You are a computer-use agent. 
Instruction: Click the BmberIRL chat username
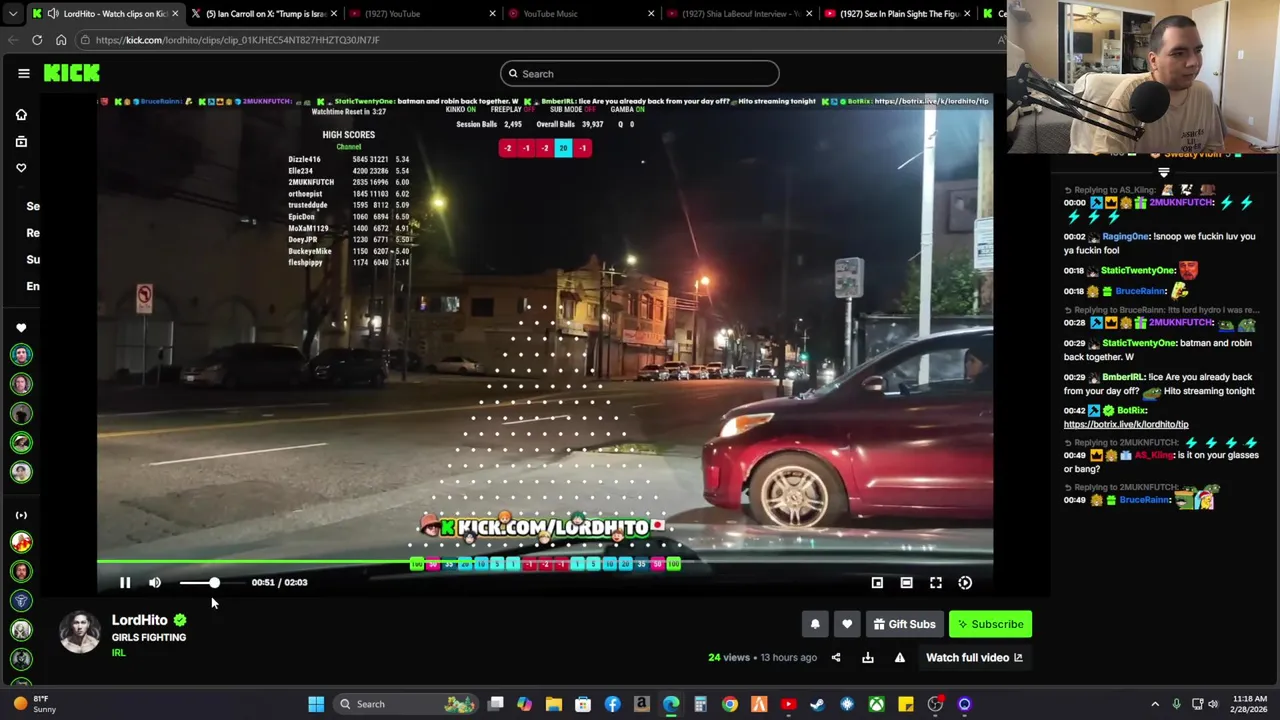click(x=1123, y=377)
